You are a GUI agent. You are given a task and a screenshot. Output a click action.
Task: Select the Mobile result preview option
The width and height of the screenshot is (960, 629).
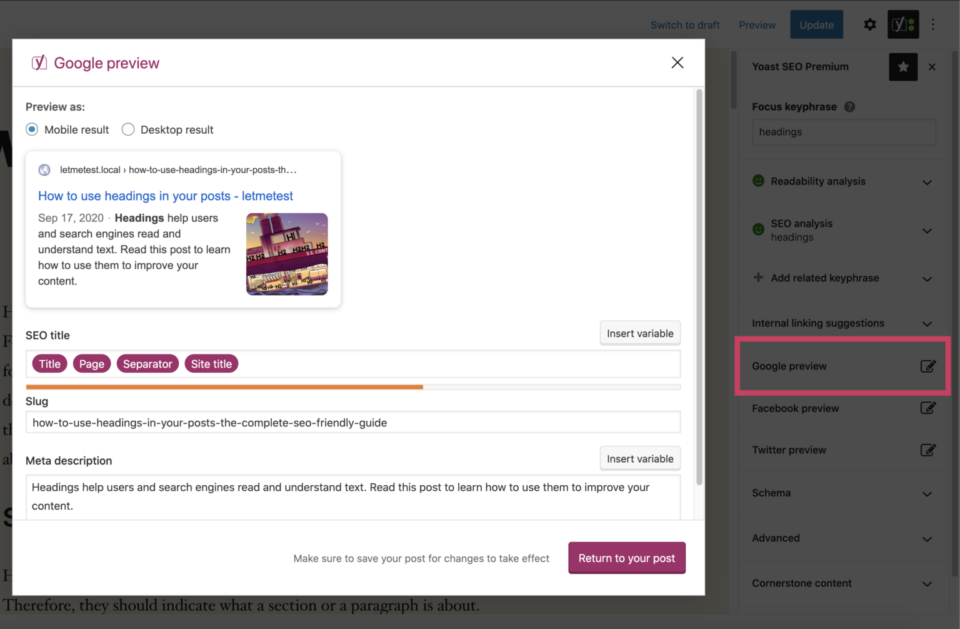point(31,129)
